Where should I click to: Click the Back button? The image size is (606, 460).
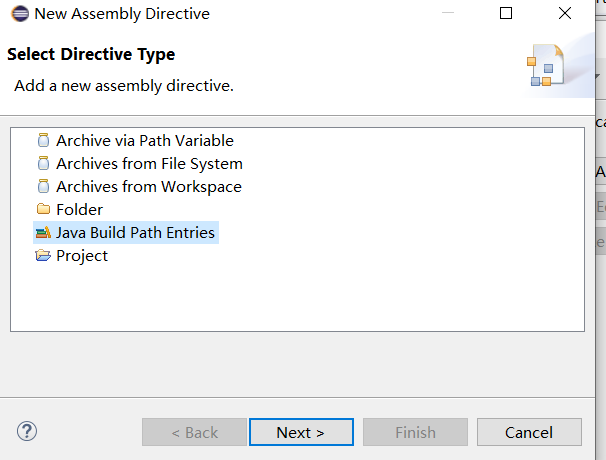pos(194,432)
